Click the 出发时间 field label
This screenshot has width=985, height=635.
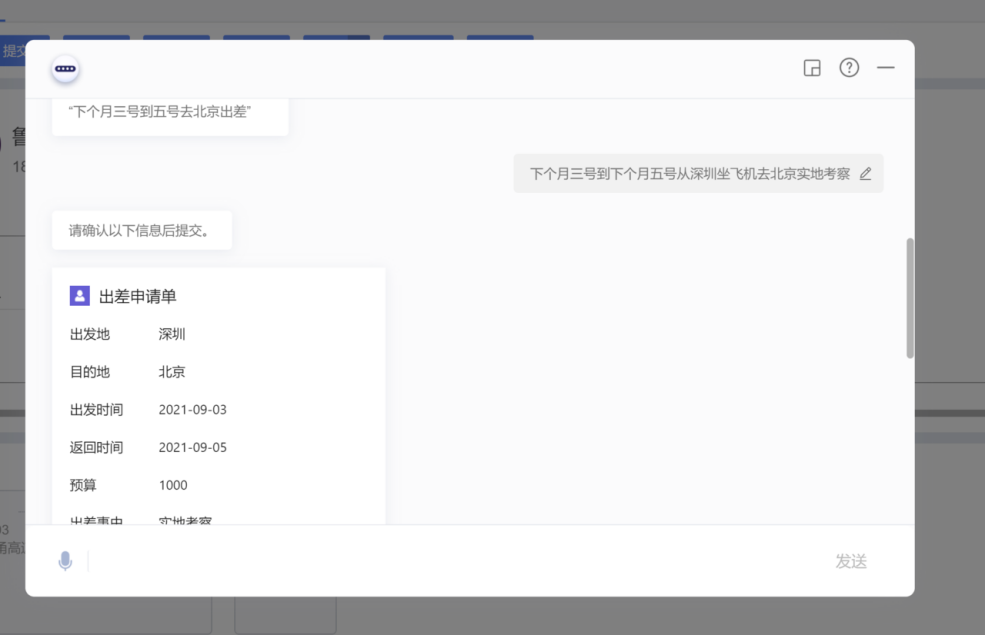point(96,410)
